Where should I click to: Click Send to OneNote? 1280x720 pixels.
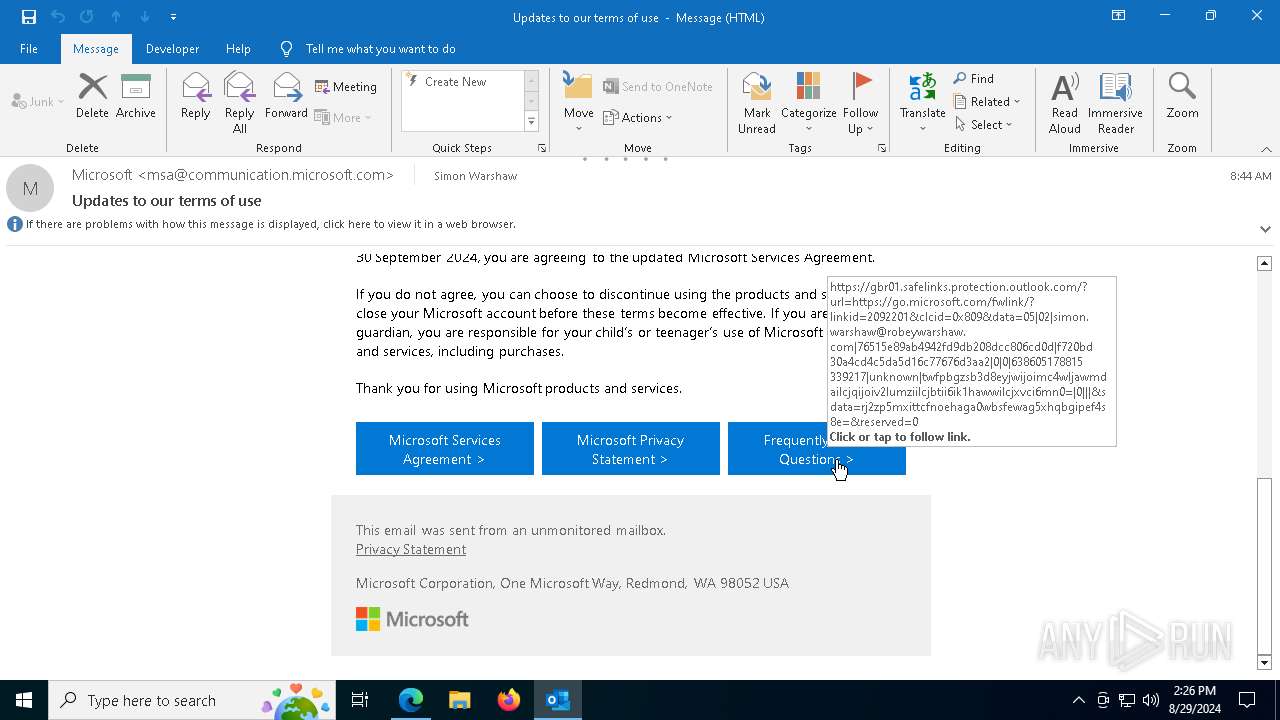coord(658,87)
